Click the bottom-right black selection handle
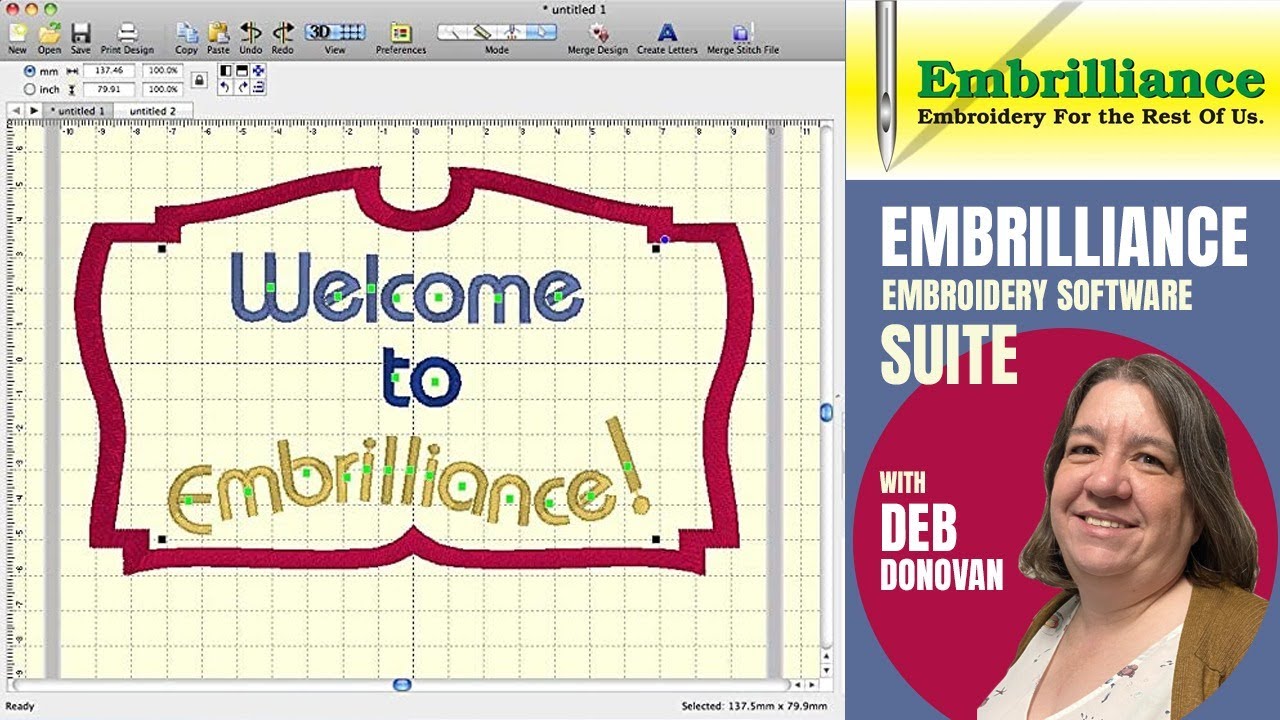The height and width of the screenshot is (720, 1280). pos(656,540)
